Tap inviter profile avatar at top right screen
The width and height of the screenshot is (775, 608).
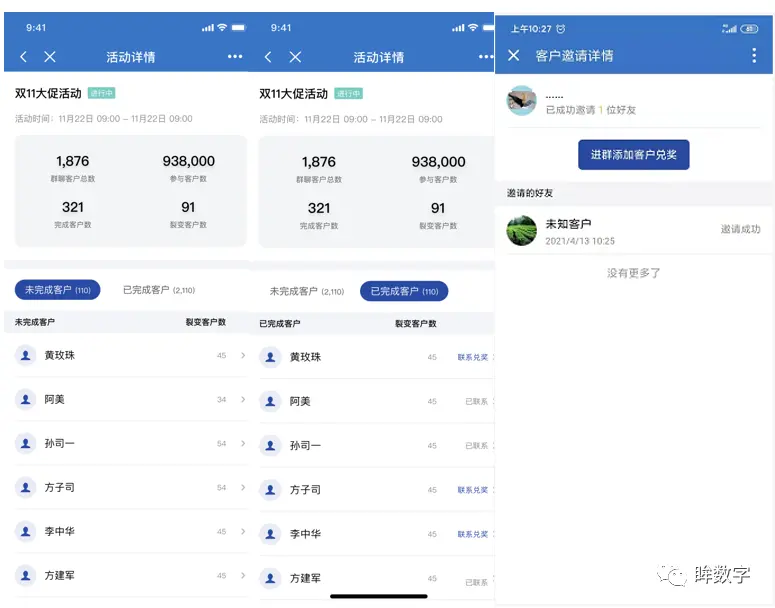pyautogui.click(x=522, y=101)
